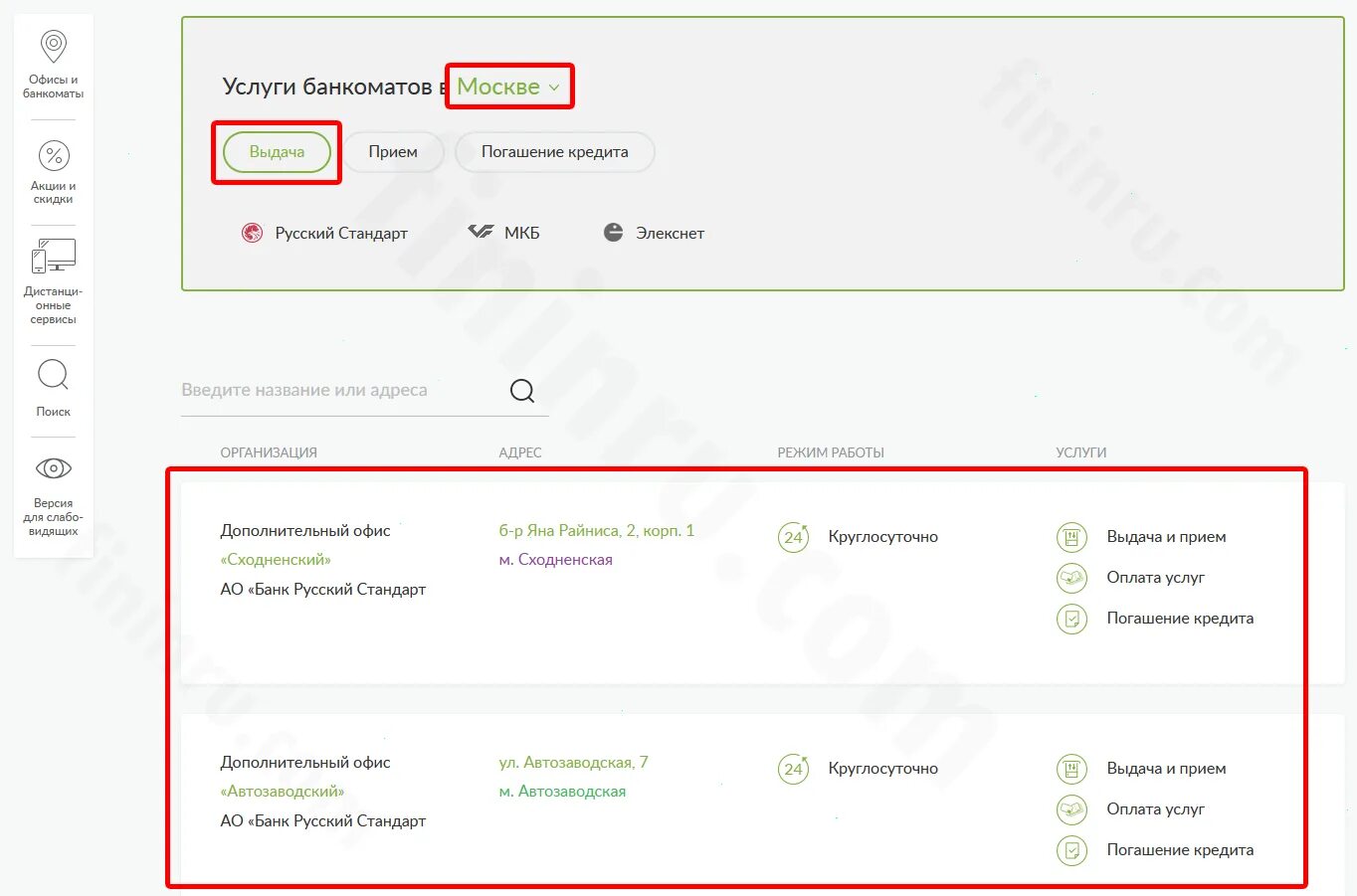Click Выдача и прием text in Сходненский row
1357x896 pixels.
(1166, 537)
